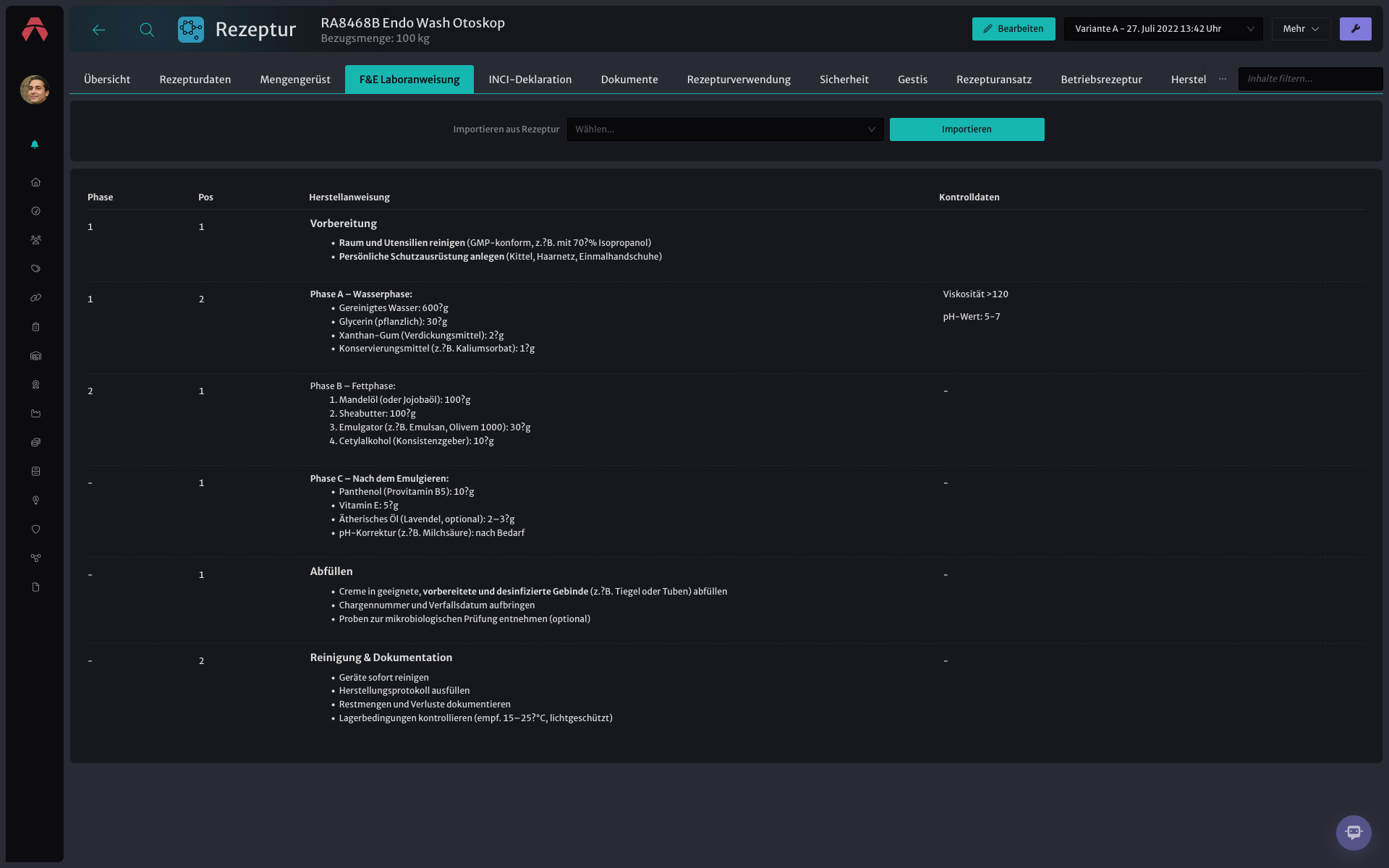Click the Phase A – Wasserphase heading
1389x868 pixels.
[361, 294]
